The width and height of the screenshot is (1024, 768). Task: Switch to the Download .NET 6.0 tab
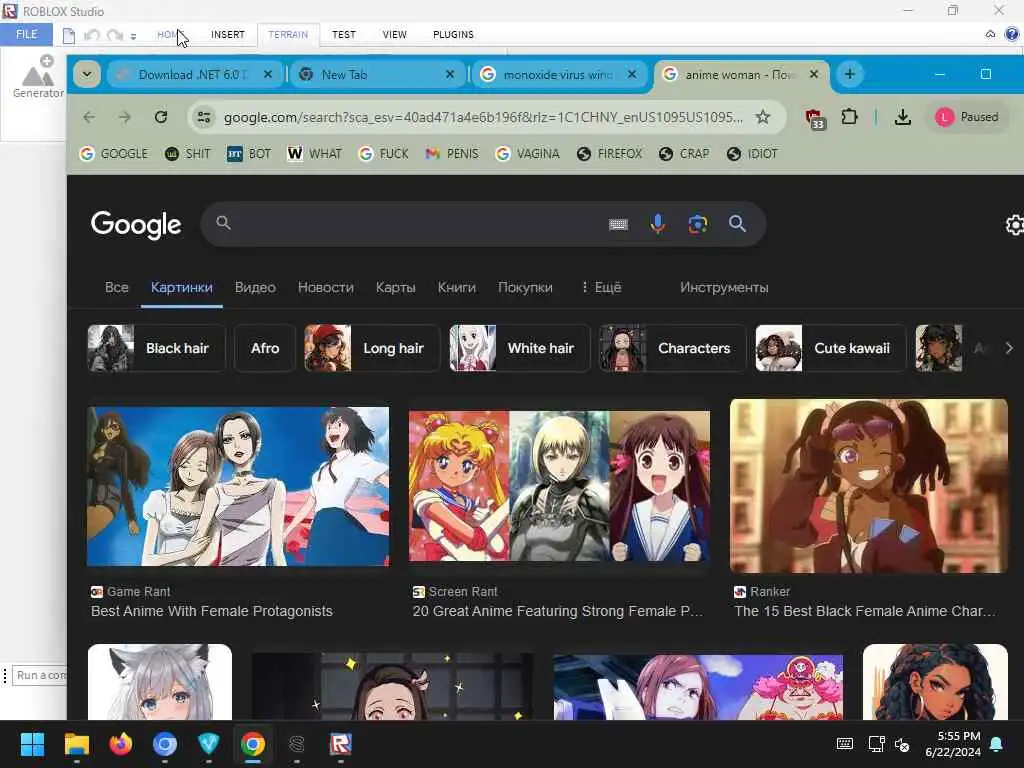pos(193,74)
